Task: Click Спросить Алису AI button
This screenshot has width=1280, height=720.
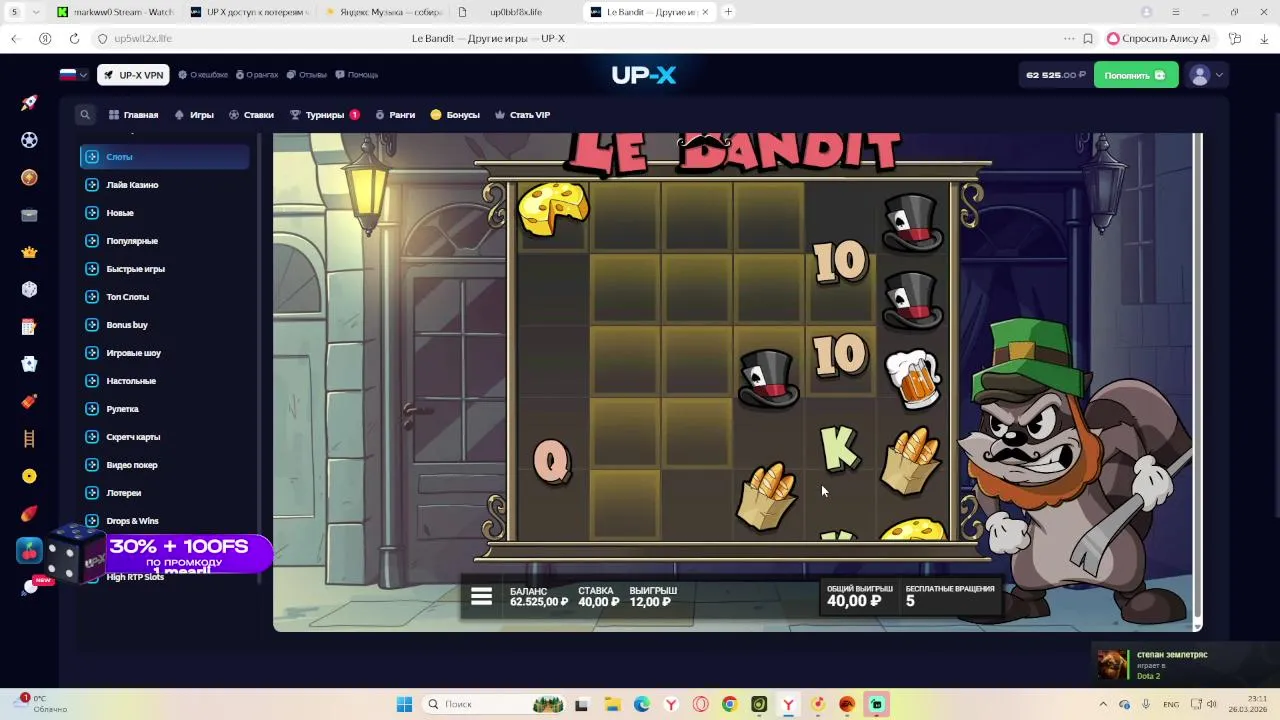Action: (x=1159, y=38)
